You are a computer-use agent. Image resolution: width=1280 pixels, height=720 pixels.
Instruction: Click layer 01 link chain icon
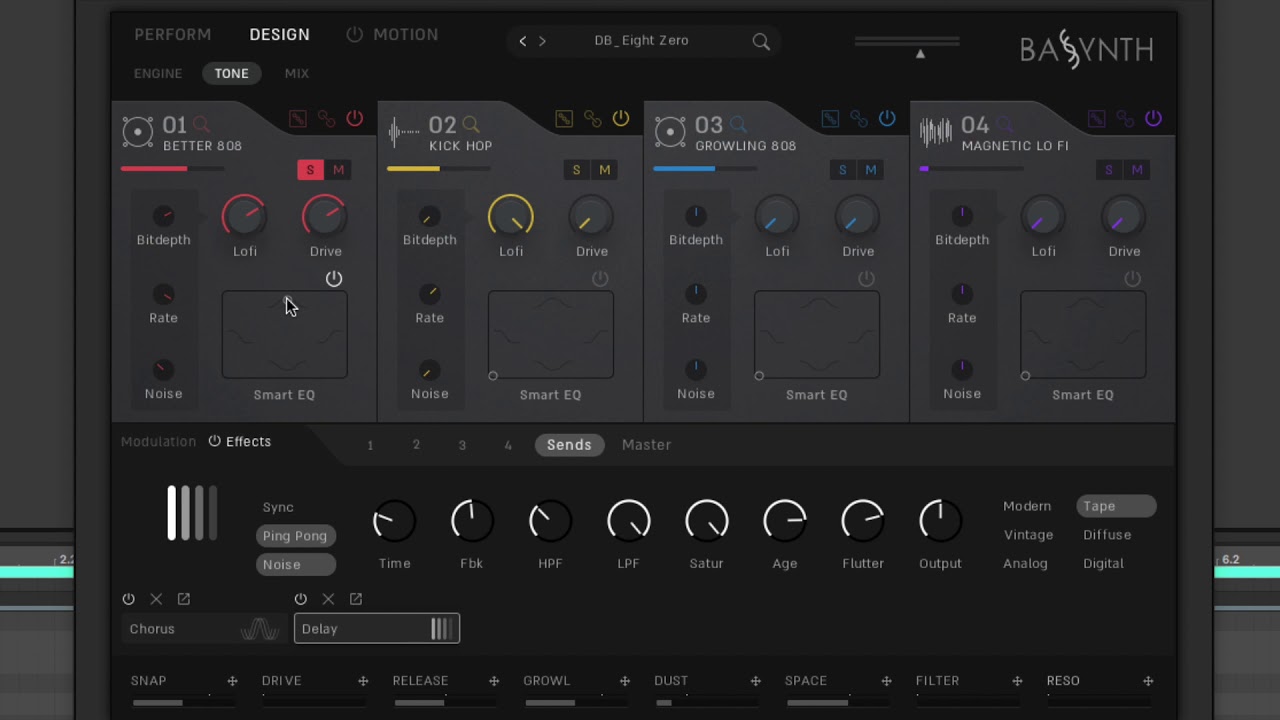(x=326, y=119)
